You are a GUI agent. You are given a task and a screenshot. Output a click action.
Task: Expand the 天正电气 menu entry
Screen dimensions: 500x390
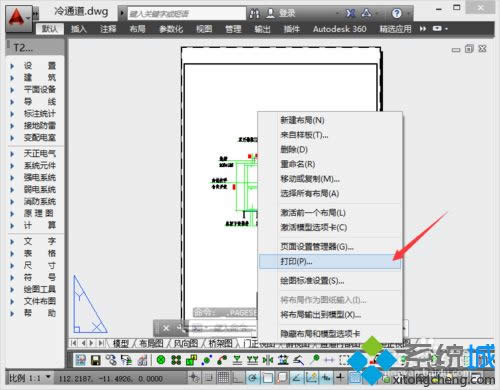pyautogui.click(x=12, y=154)
